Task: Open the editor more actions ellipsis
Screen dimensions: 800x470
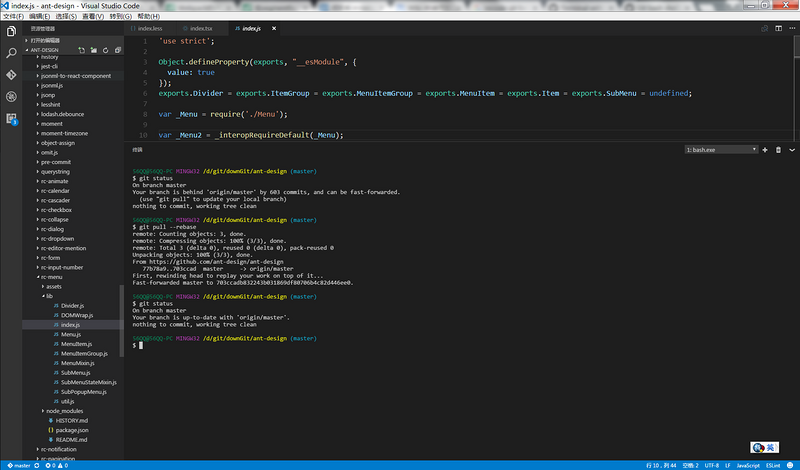Action: click(x=792, y=29)
